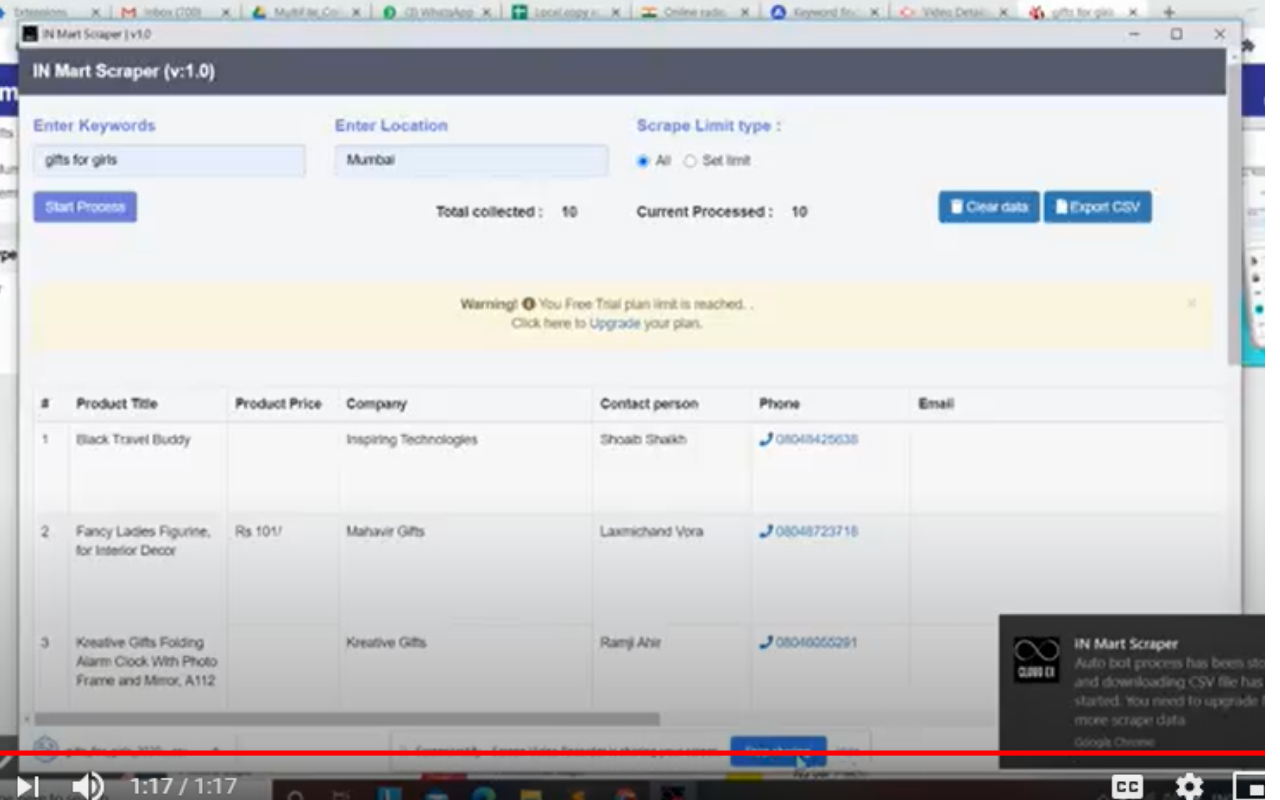
Task: Click phone number 08048723718
Action: pyautogui.click(x=817, y=531)
